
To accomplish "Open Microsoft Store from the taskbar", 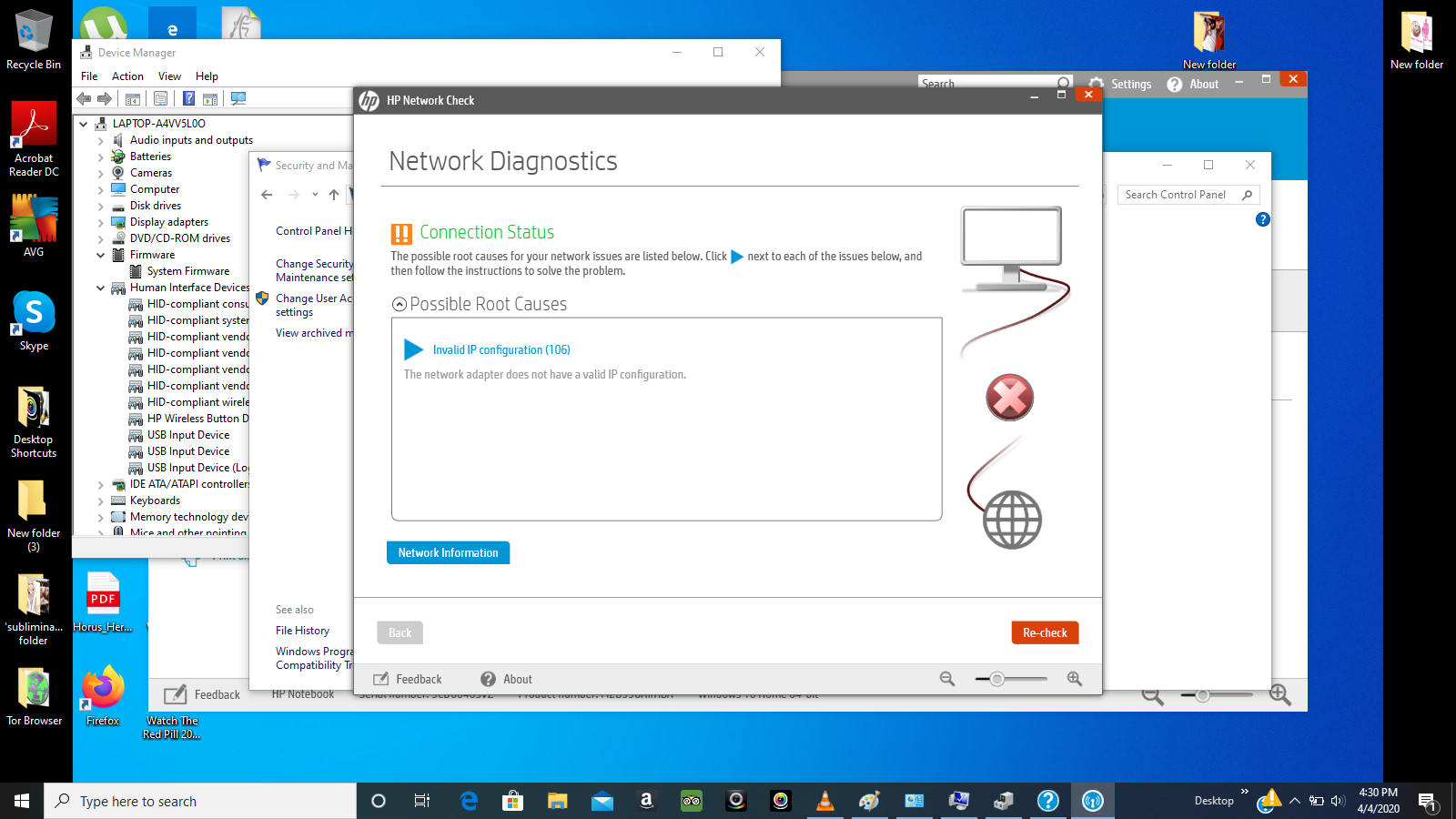I will (x=513, y=801).
